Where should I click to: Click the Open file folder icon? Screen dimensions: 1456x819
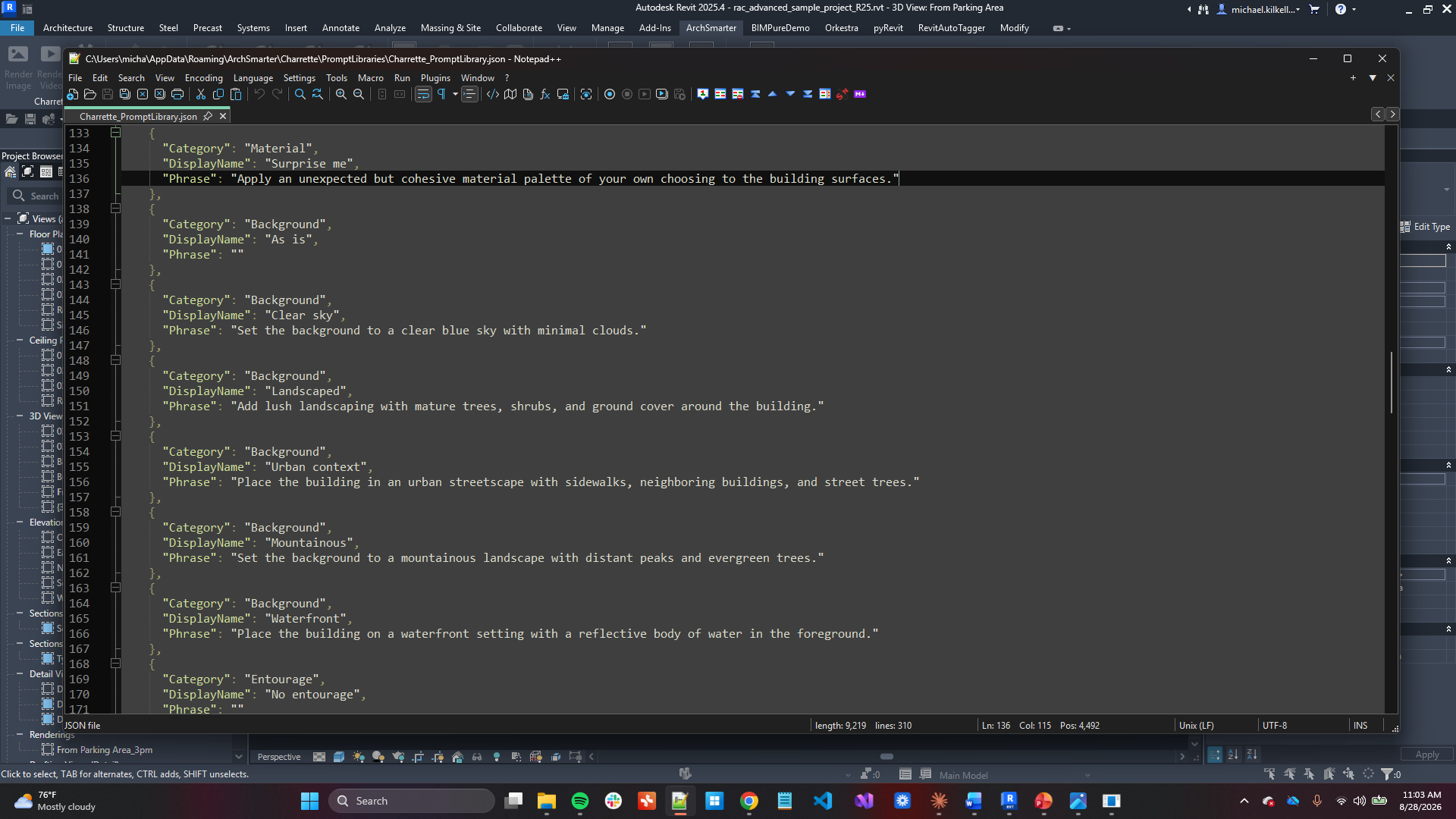[x=90, y=94]
